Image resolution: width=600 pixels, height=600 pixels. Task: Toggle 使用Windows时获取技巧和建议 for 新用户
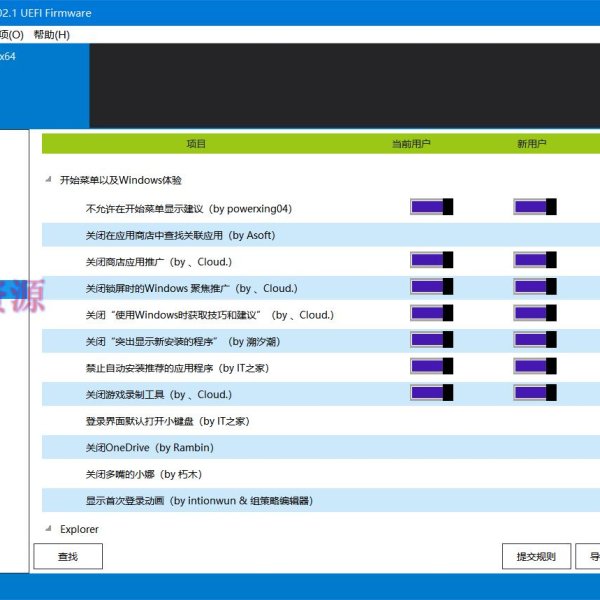(x=535, y=313)
